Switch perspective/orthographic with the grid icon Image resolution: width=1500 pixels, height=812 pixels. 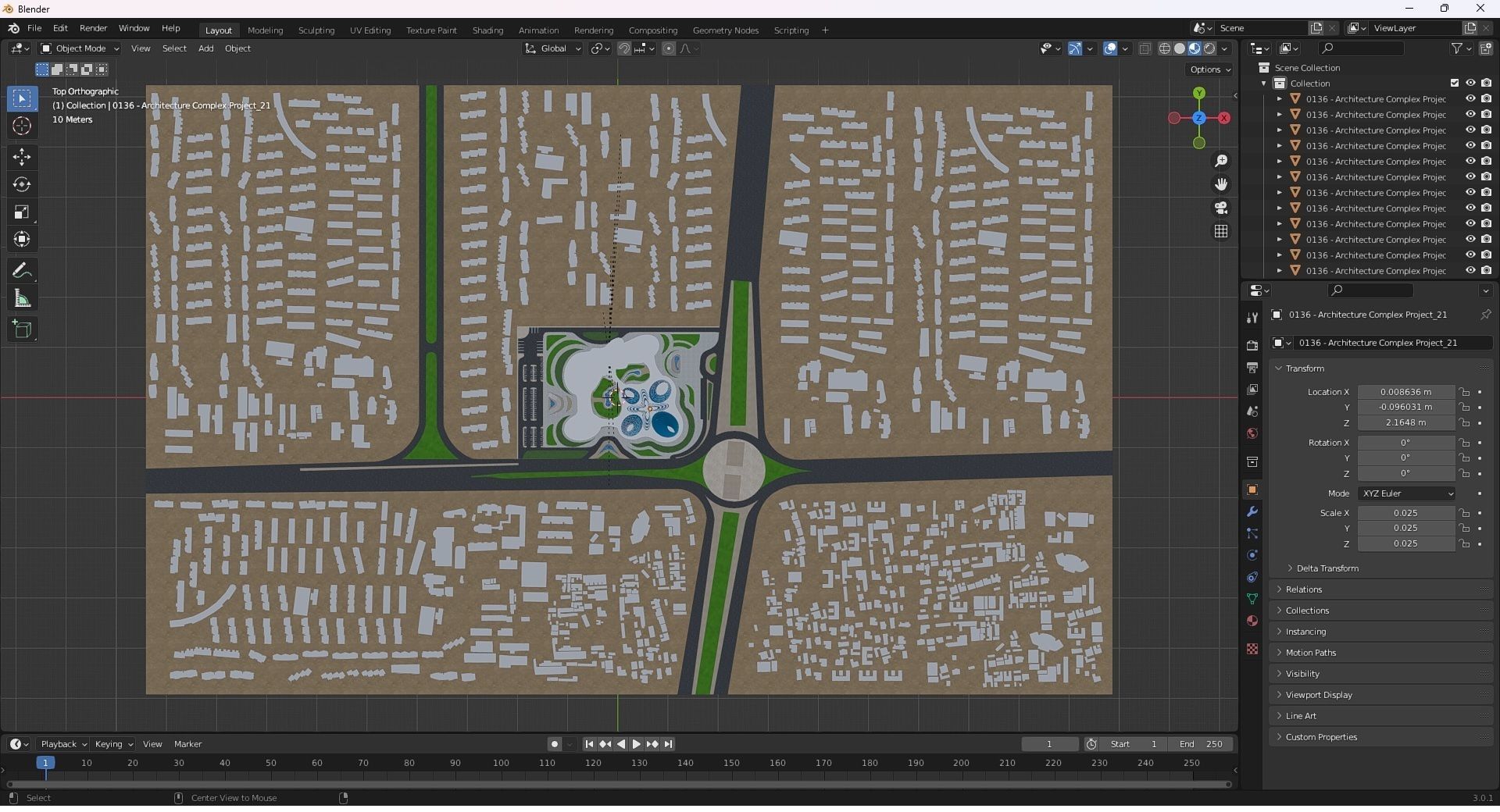coord(1221,231)
